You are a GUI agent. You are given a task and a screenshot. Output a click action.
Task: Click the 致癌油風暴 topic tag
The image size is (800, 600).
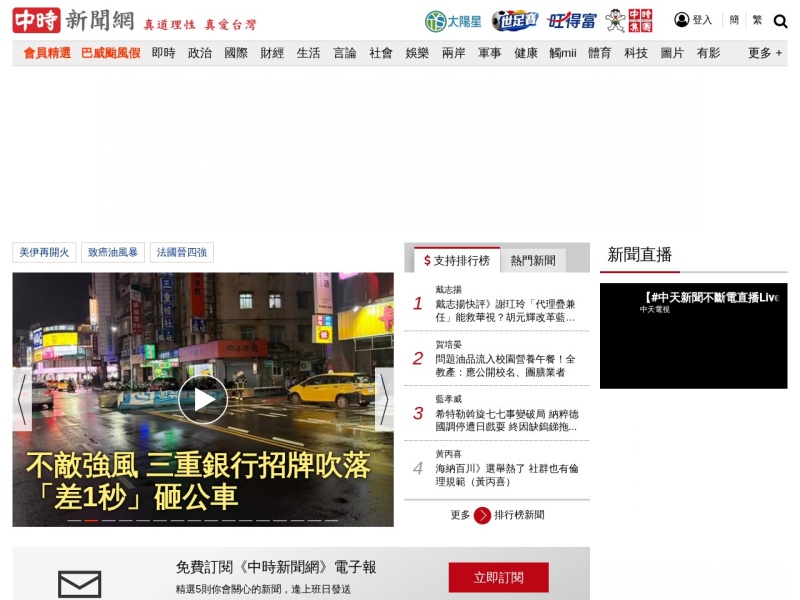[x=113, y=252]
